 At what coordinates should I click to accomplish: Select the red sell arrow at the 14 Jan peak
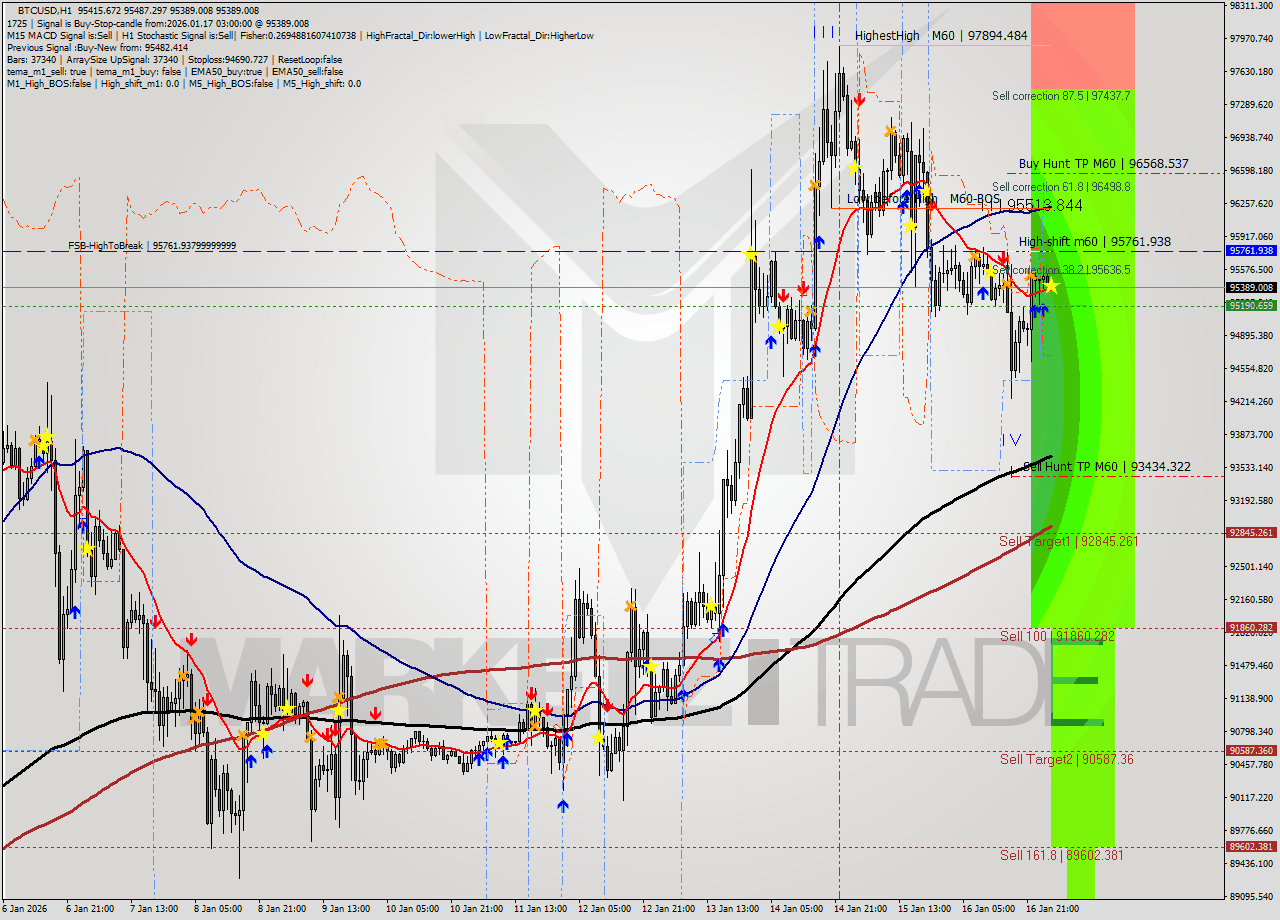[861, 99]
